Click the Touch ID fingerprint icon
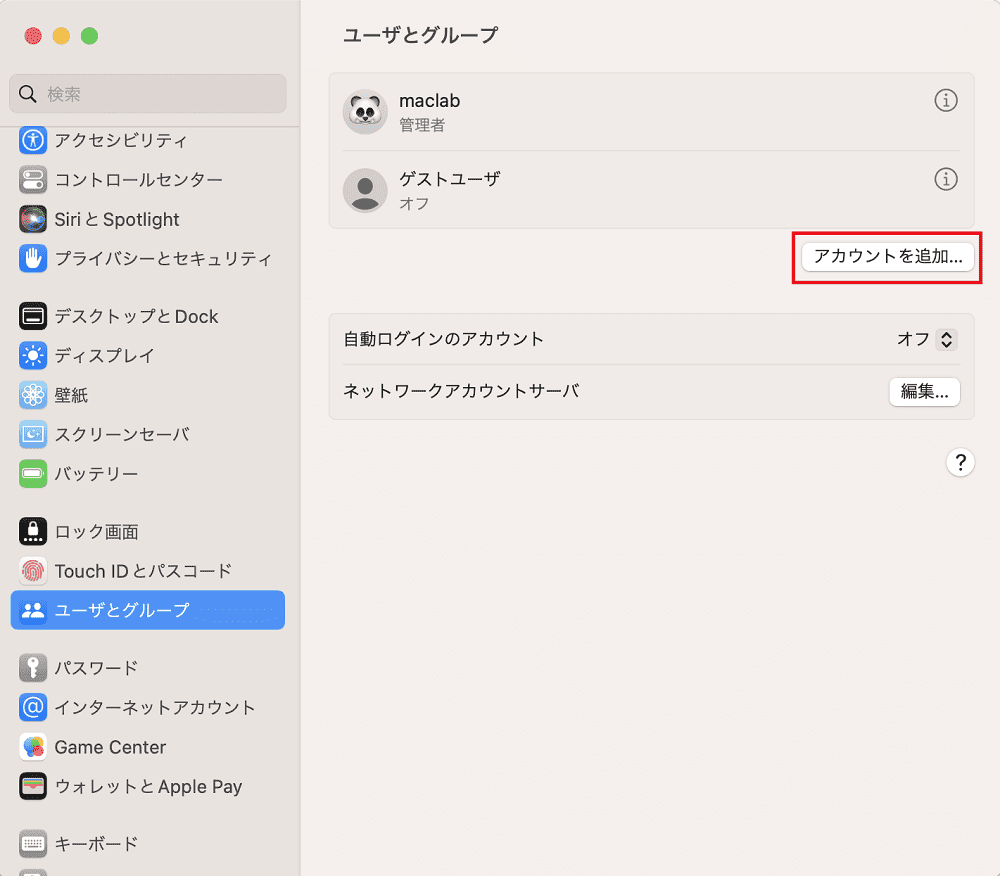The height and width of the screenshot is (876, 1000). pyautogui.click(x=33, y=571)
